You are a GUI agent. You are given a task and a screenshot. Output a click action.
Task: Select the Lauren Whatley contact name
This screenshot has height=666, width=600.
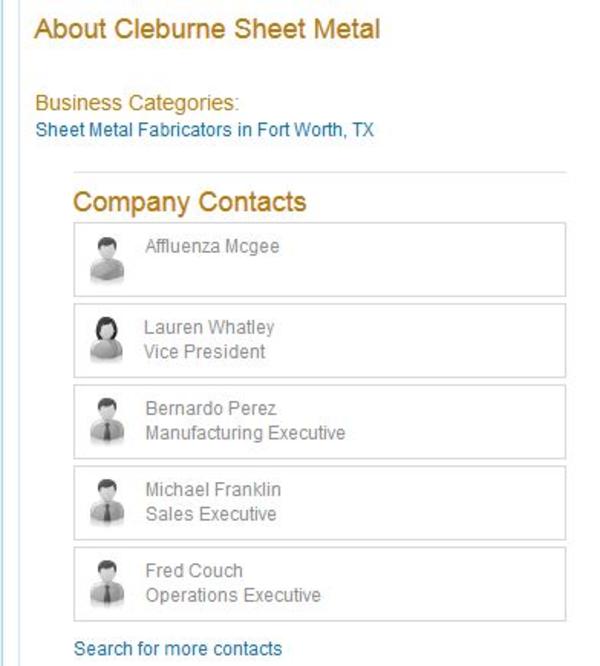[209, 327]
